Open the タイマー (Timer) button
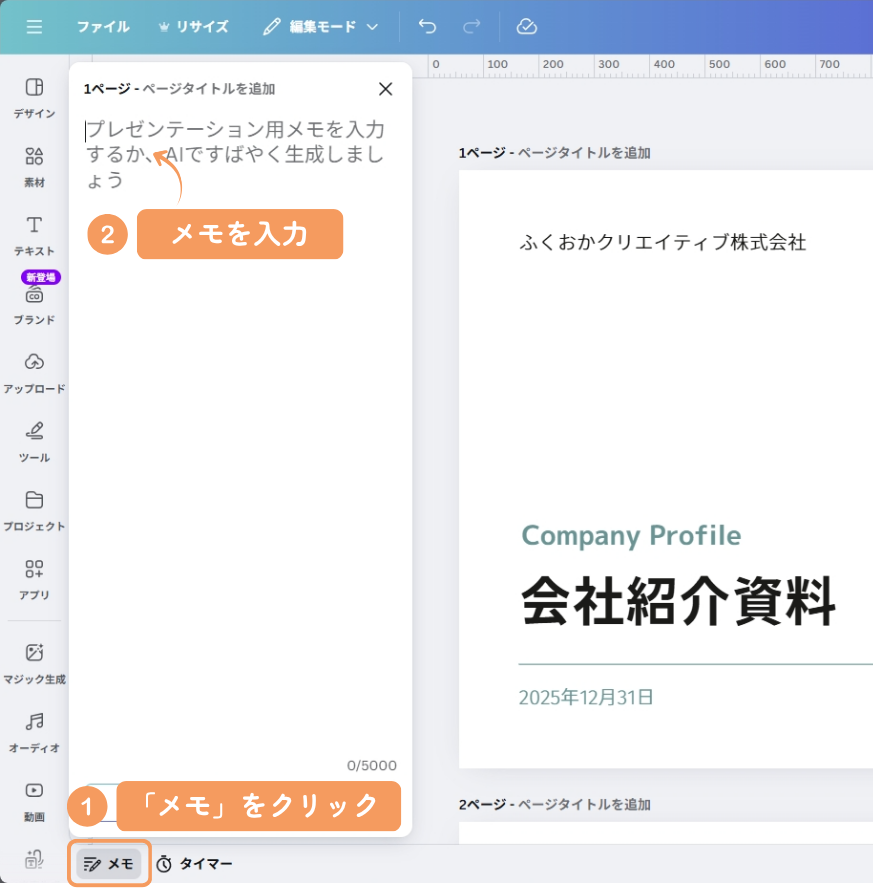This screenshot has height=888, width=873. coord(195,863)
